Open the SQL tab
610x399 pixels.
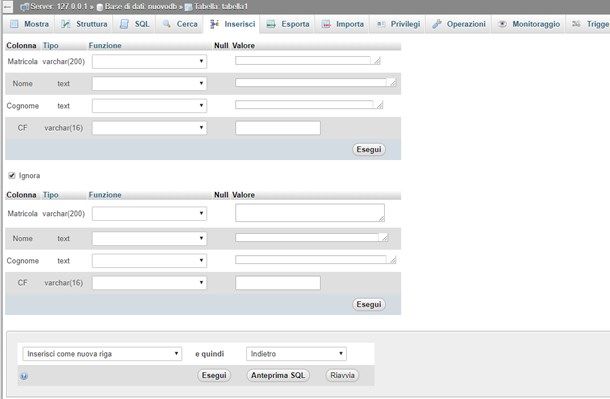[134, 24]
